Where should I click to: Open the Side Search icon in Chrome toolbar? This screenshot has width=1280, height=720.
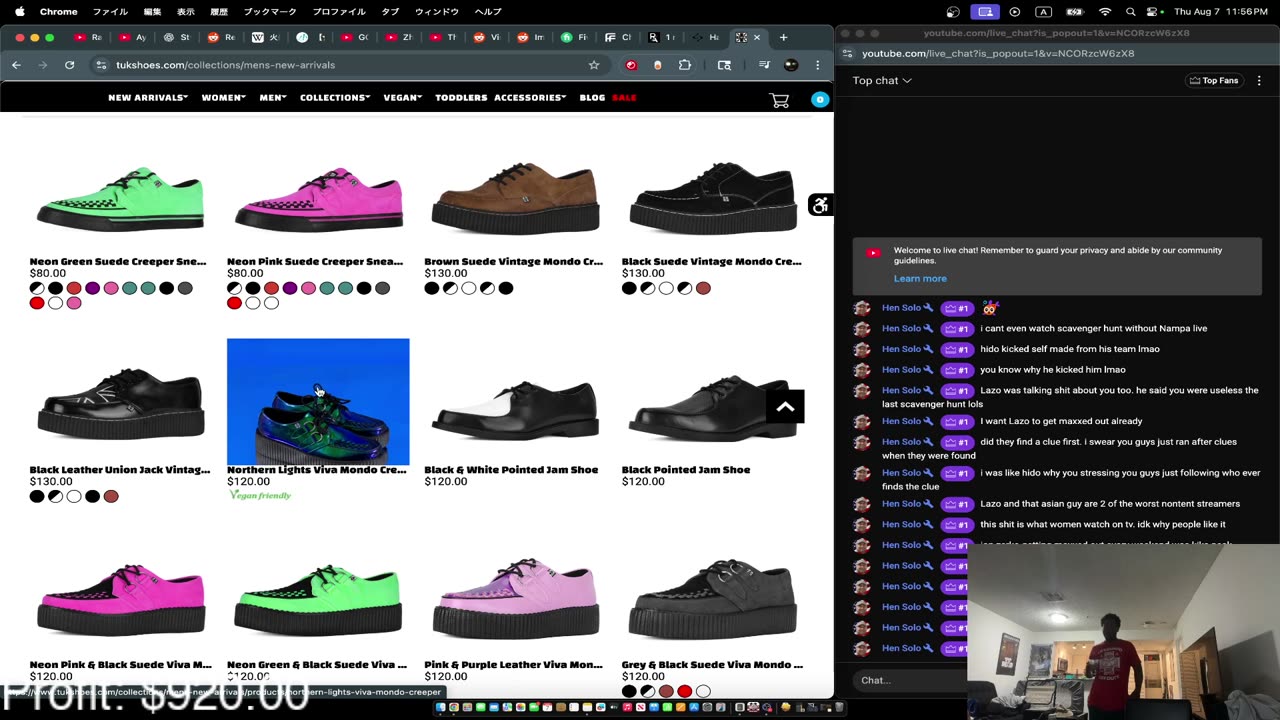[725, 65]
